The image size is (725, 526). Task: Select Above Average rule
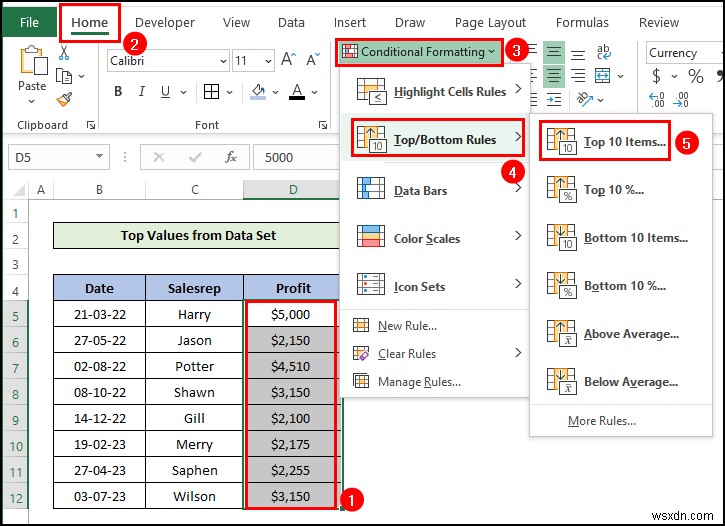pyautogui.click(x=621, y=333)
